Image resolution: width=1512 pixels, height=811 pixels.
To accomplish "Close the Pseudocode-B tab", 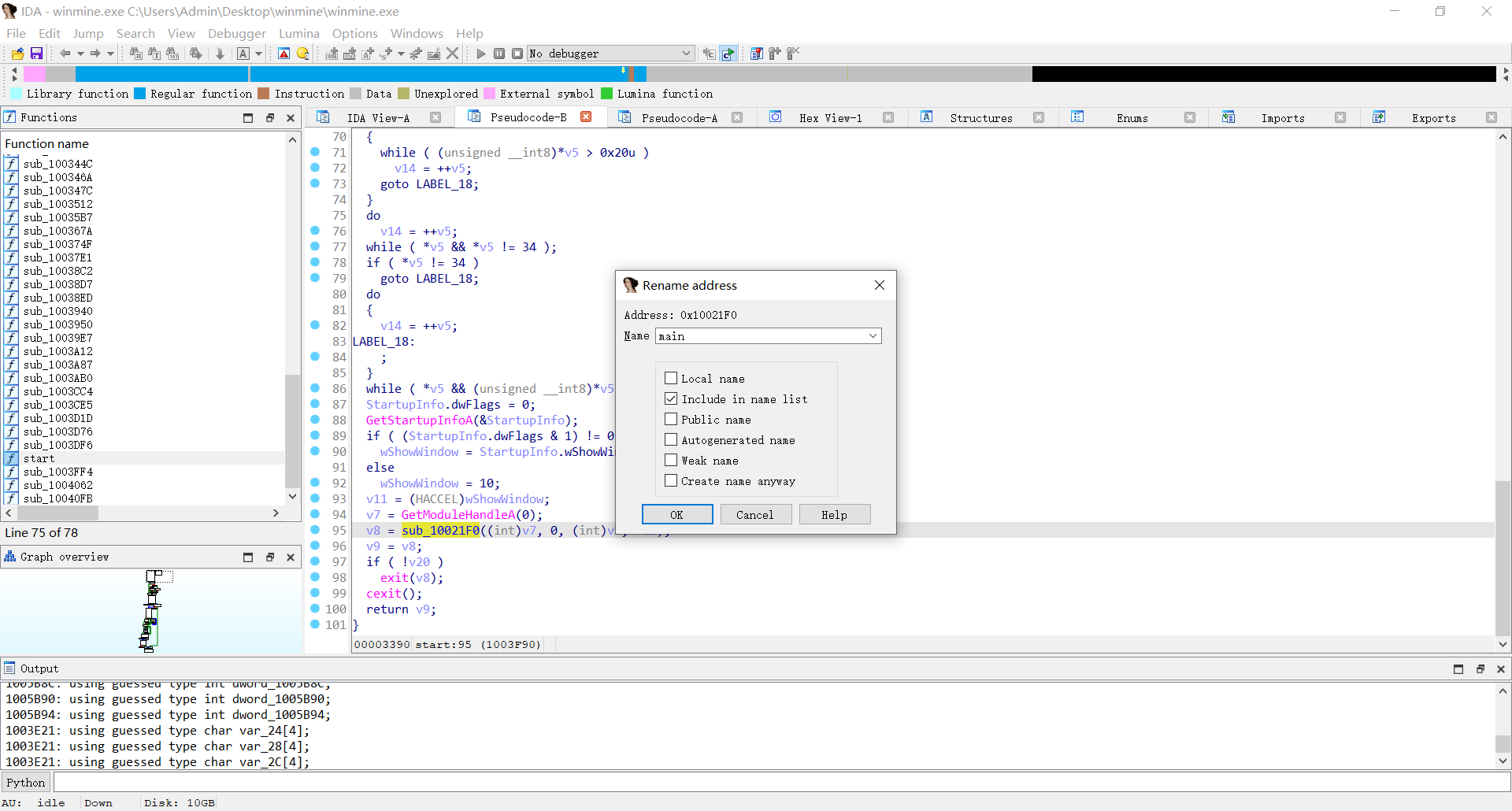I will [586, 117].
